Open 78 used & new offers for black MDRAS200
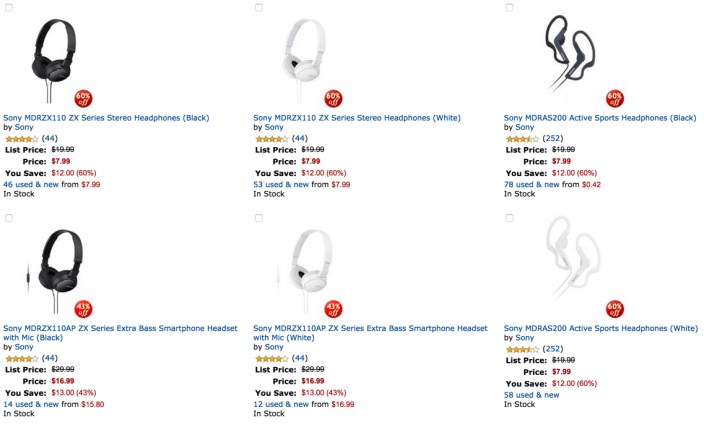 (x=532, y=184)
